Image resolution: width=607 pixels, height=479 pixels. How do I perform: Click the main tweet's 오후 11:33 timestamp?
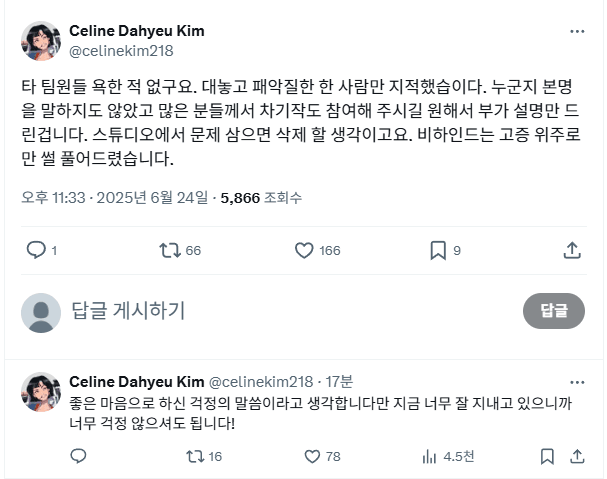[54, 198]
